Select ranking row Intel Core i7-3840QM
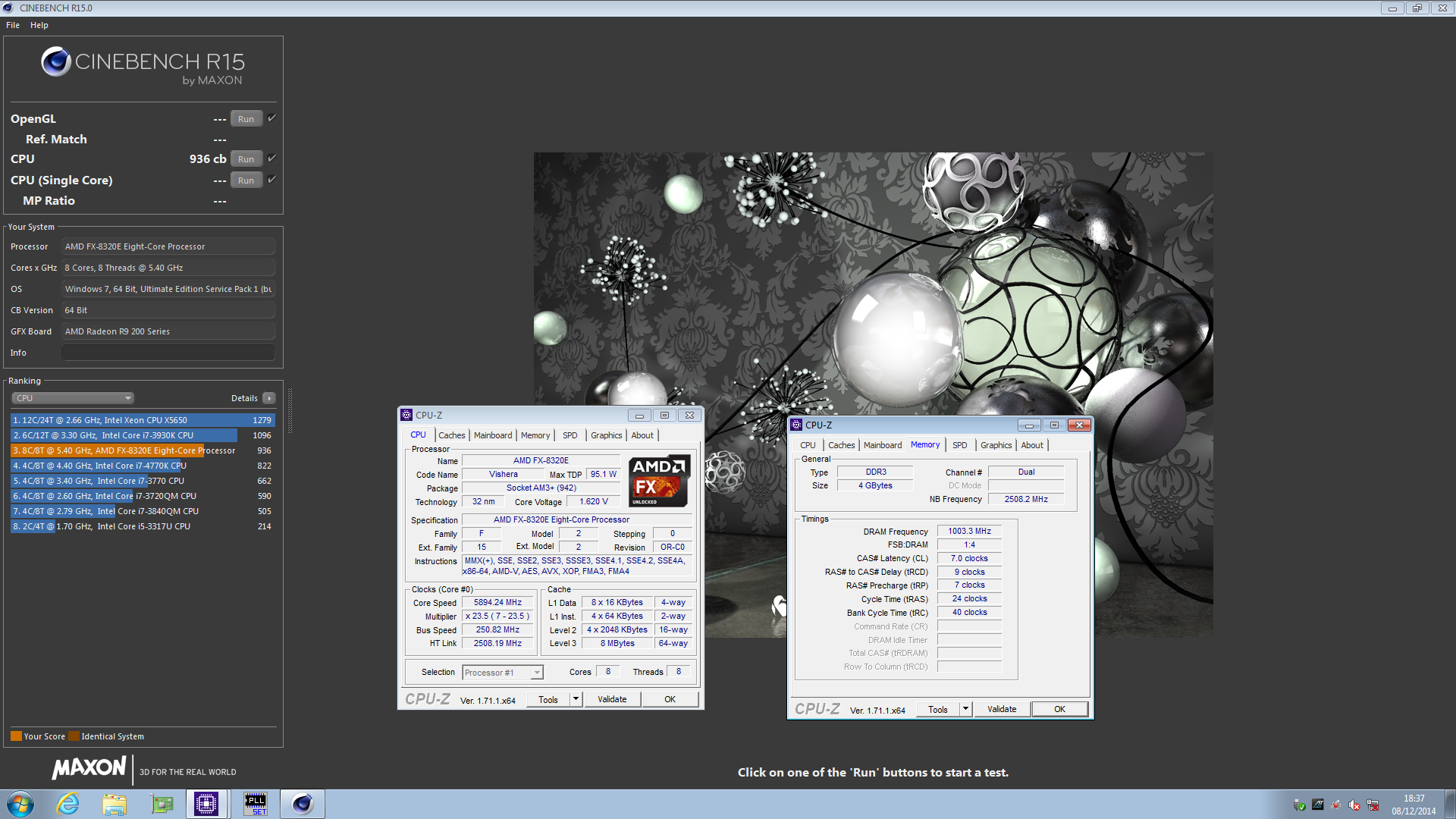This screenshot has height=819, width=1456. pos(143,511)
